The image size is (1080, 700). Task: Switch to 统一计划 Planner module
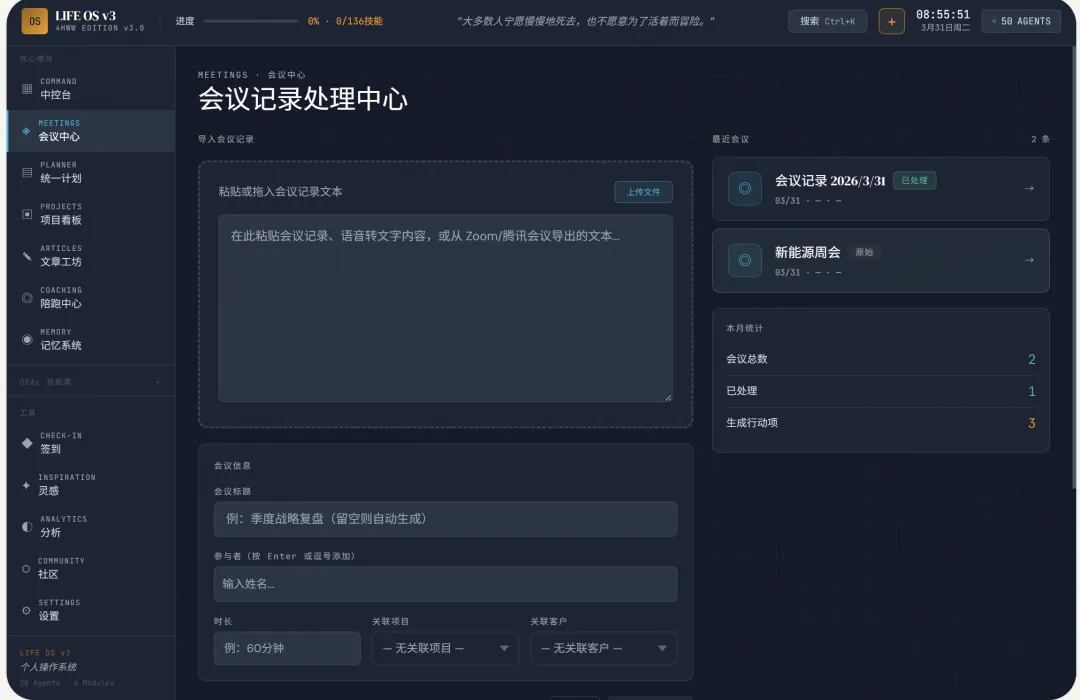(91, 172)
